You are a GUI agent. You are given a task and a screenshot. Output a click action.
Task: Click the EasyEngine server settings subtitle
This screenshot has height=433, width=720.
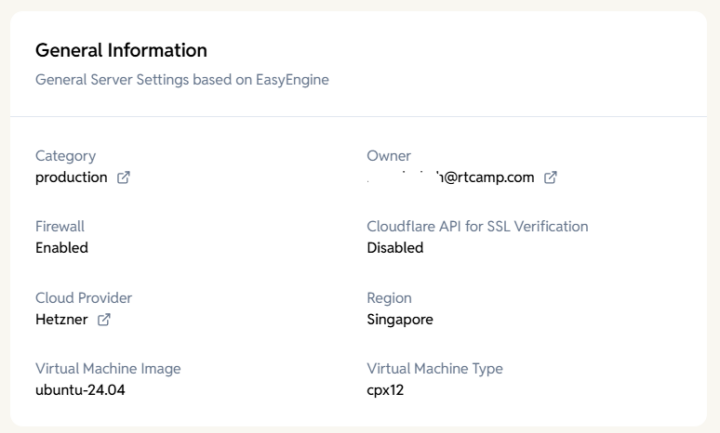pyautogui.click(x=182, y=79)
